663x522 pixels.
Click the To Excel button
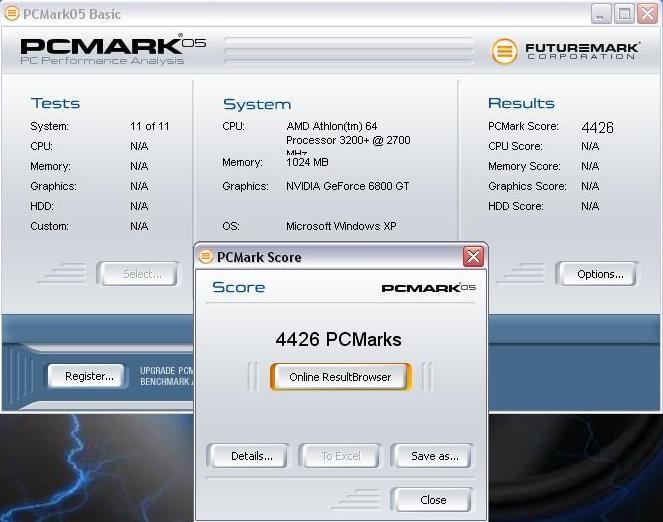[x=341, y=456]
